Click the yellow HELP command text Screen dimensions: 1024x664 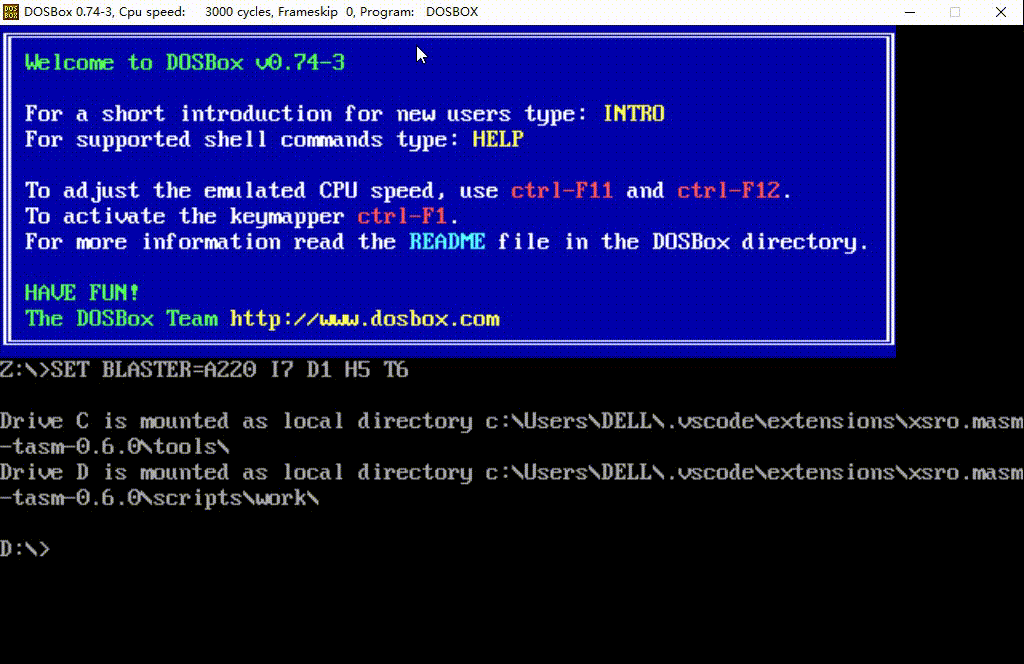click(x=498, y=139)
